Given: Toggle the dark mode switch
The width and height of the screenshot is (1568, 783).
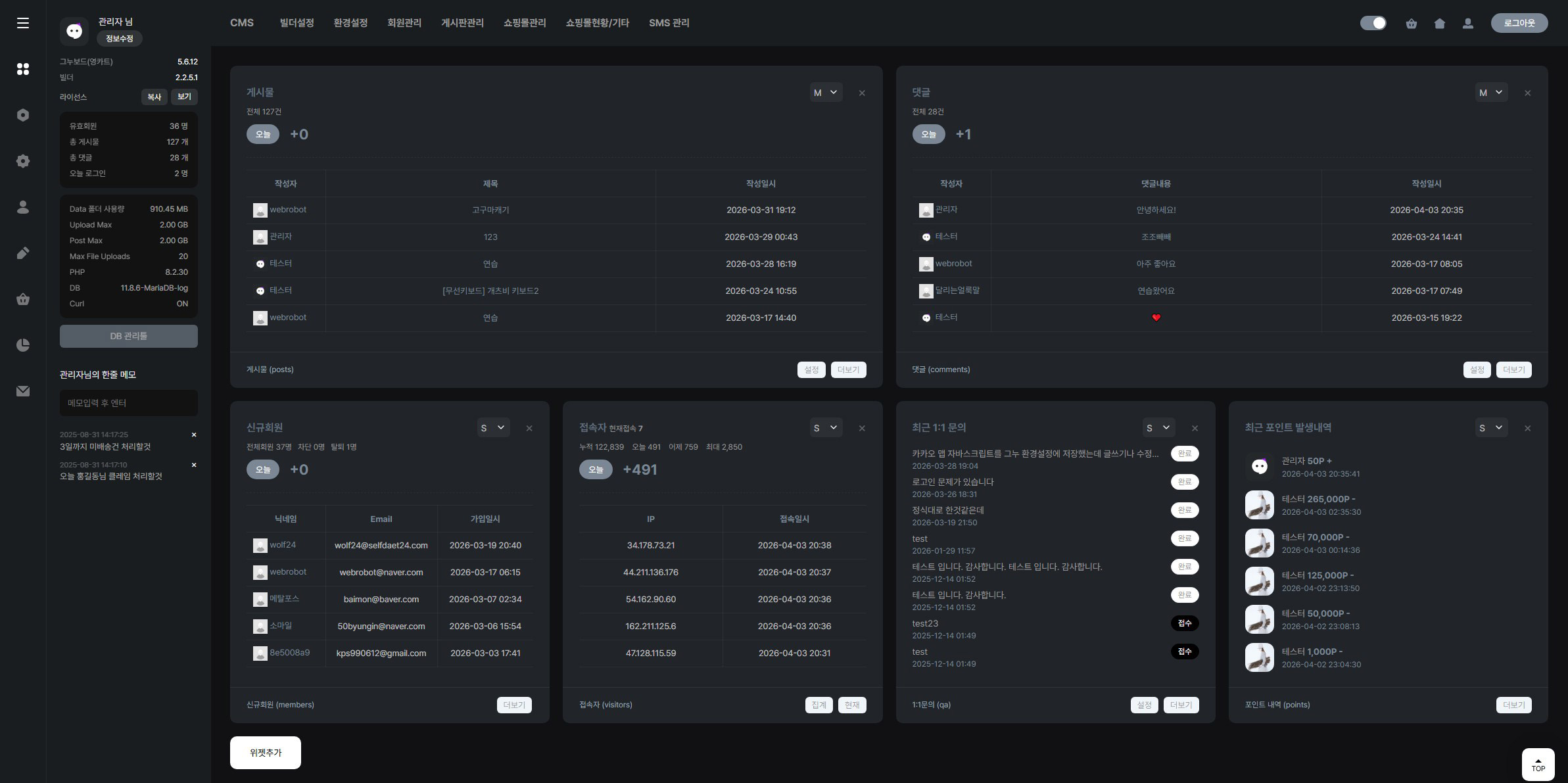Looking at the screenshot, I should pyautogui.click(x=1373, y=23).
